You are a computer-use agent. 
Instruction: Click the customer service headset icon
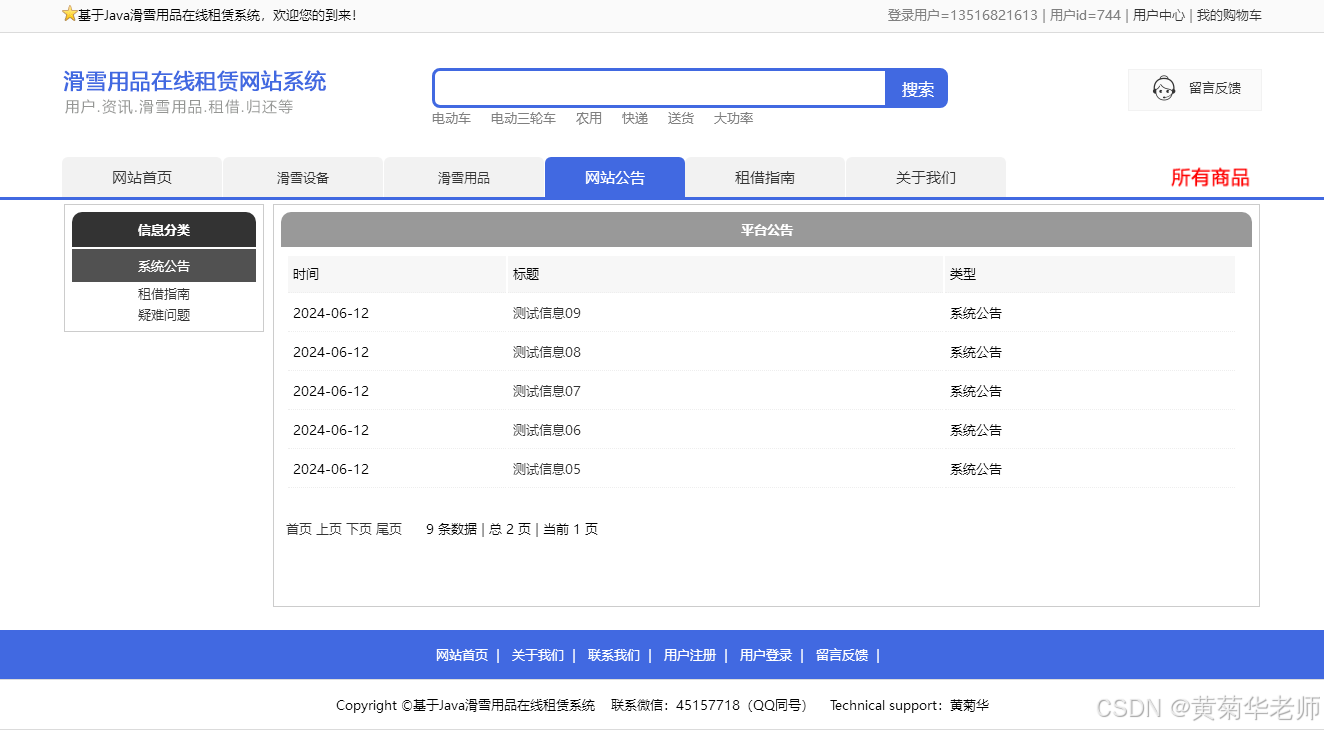click(x=1163, y=89)
